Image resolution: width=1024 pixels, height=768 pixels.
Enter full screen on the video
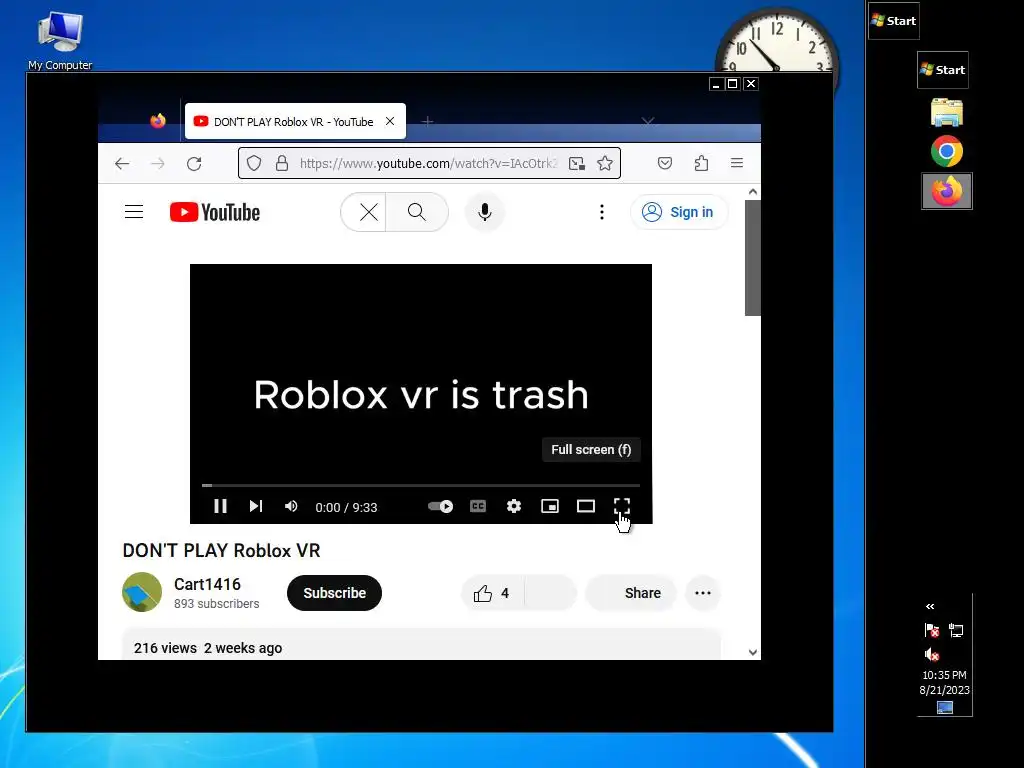(622, 506)
